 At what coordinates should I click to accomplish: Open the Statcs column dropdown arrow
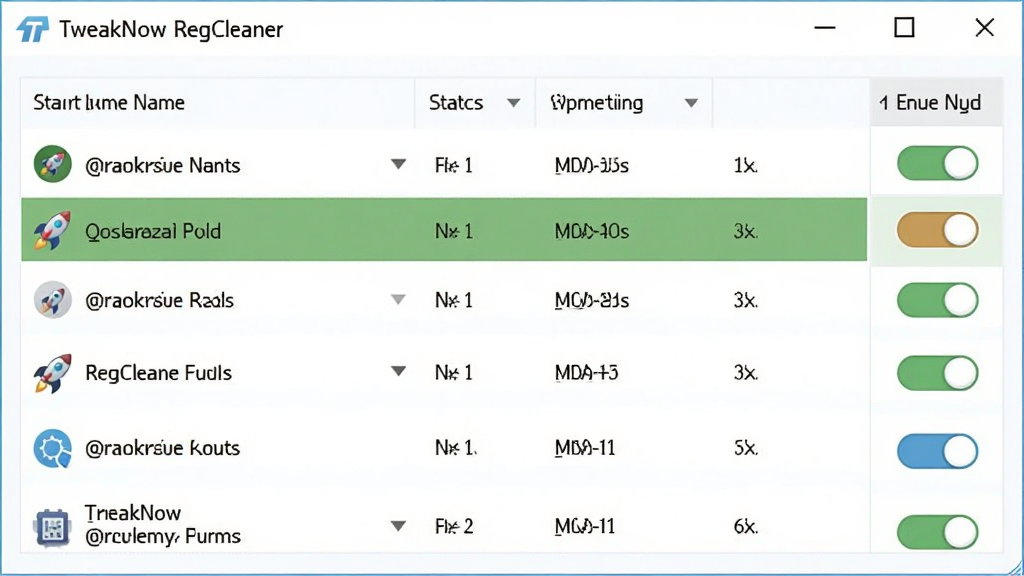point(514,103)
